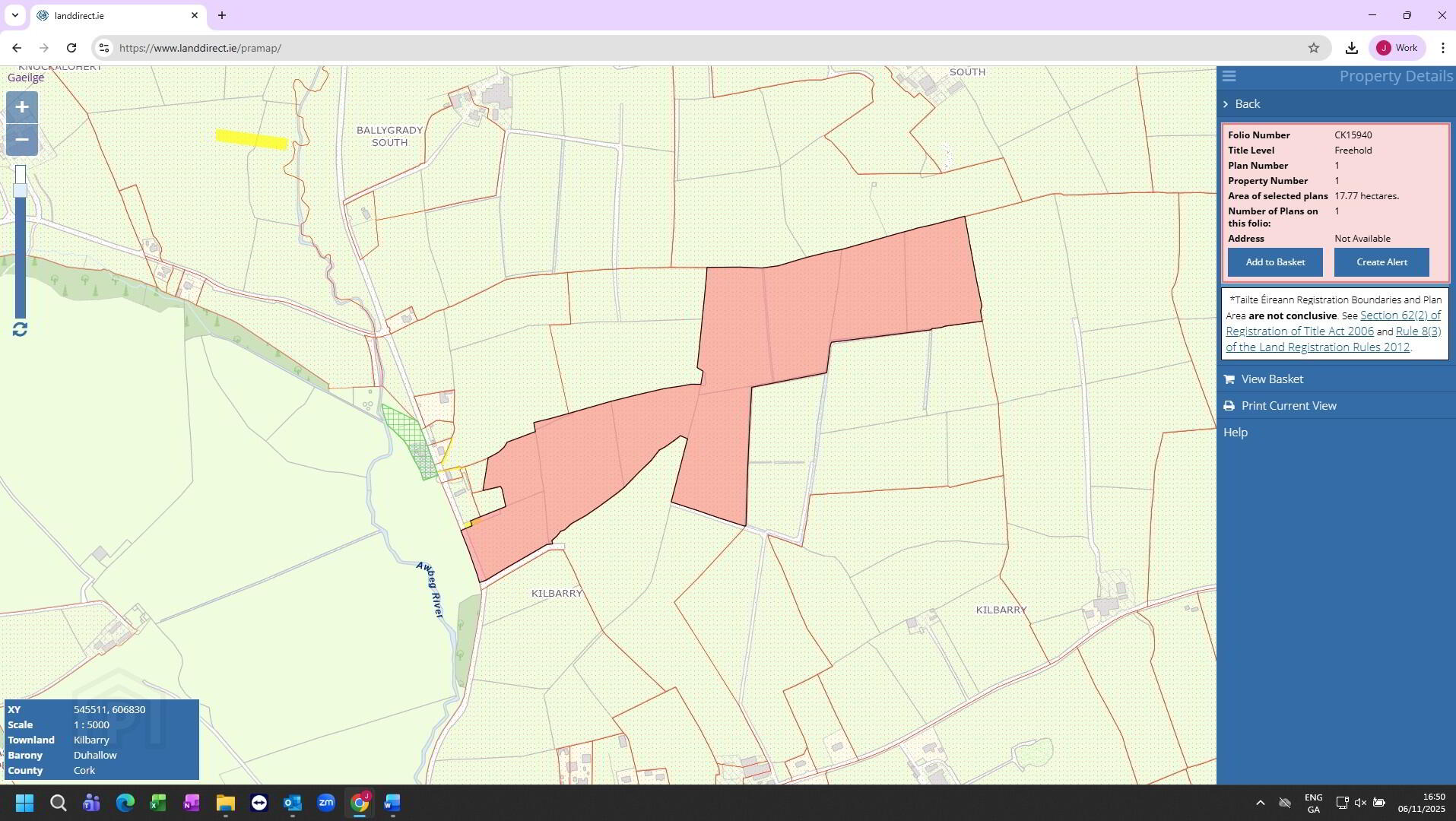Open Microsoft Word from the taskbar
This screenshot has width=1456, height=821.
tap(392, 803)
